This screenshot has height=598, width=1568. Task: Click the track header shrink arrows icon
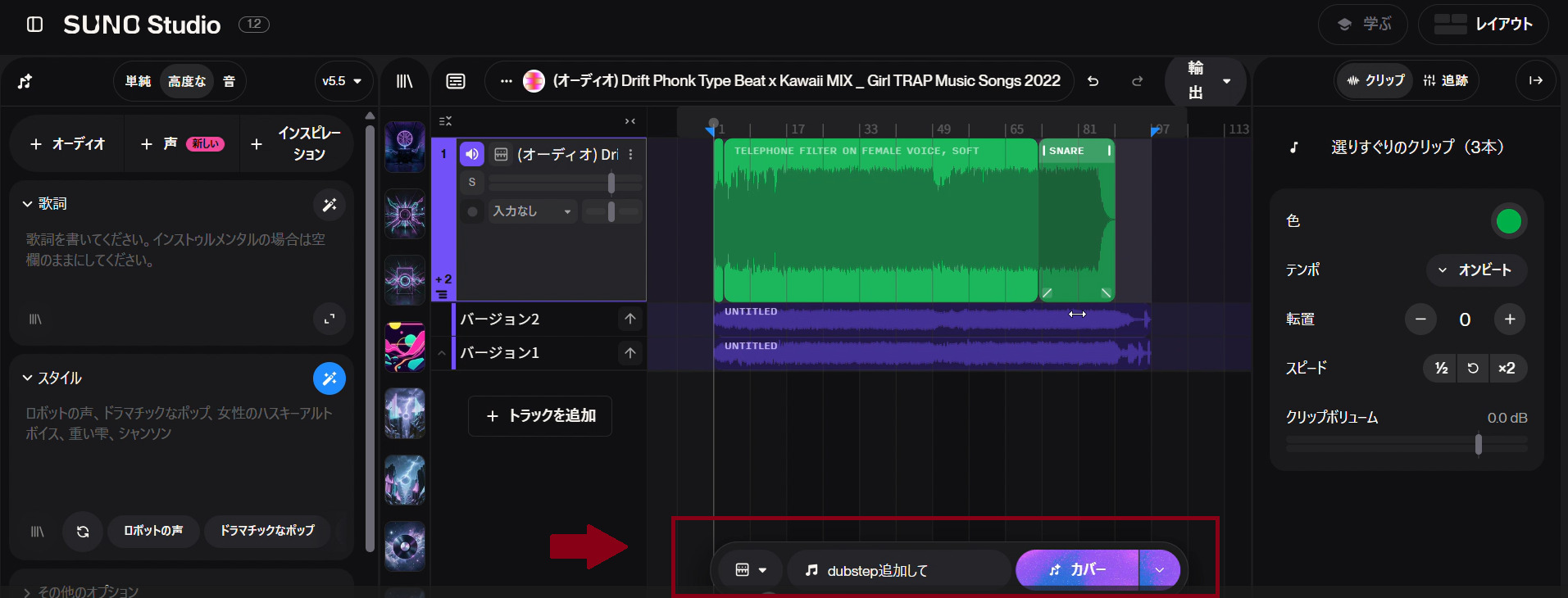coord(630,121)
